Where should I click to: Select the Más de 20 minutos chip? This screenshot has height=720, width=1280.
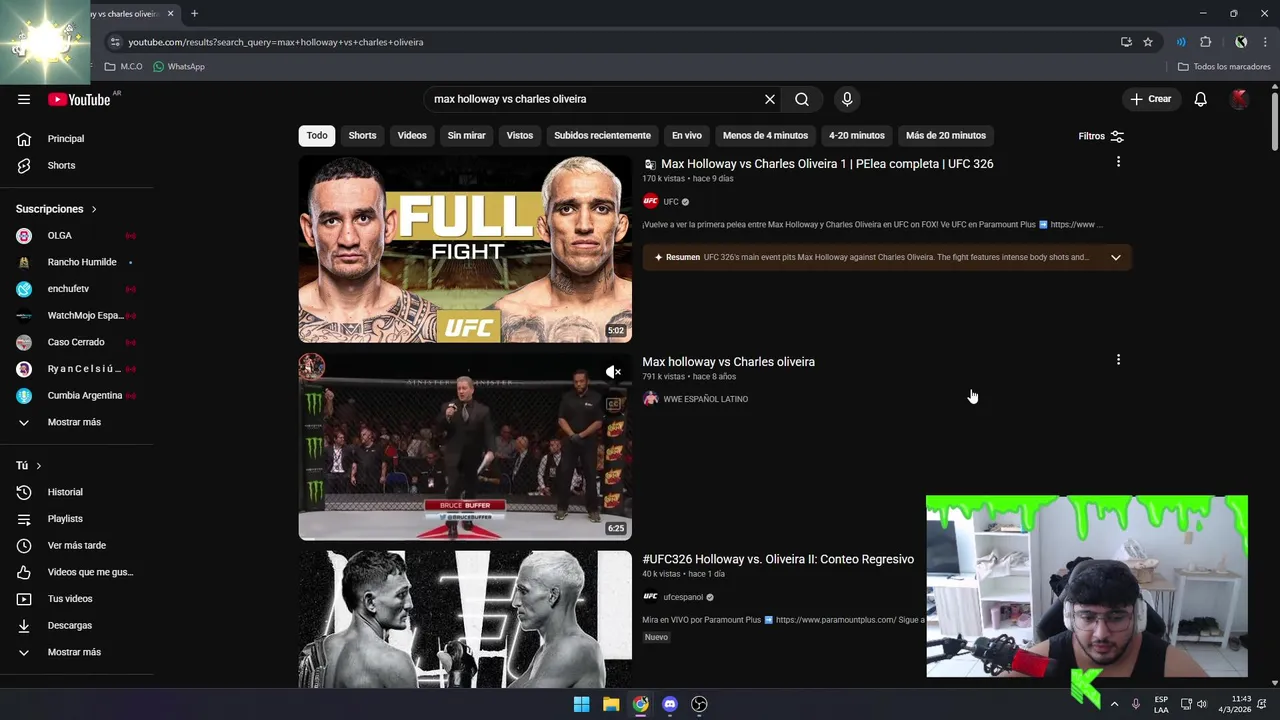pos(946,135)
